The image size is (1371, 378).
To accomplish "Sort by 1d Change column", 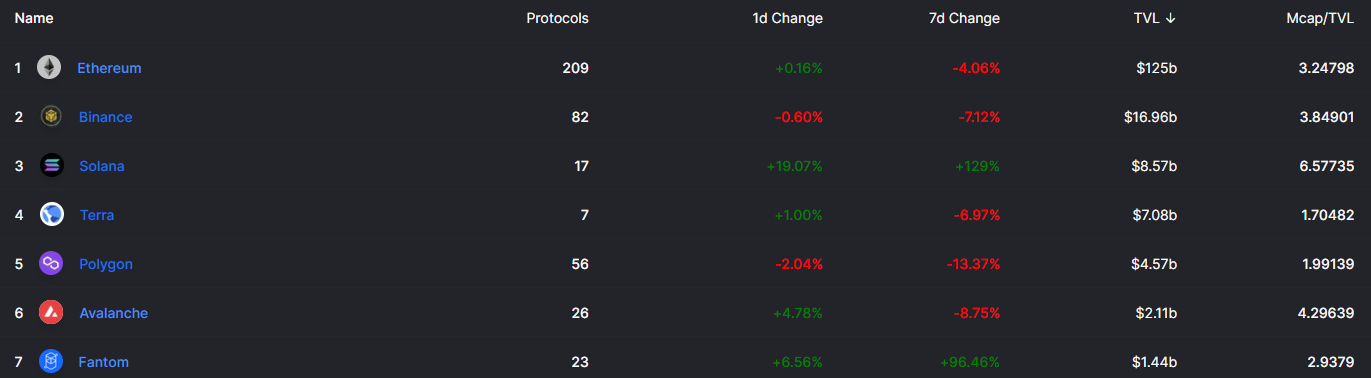I will coord(788,18).
